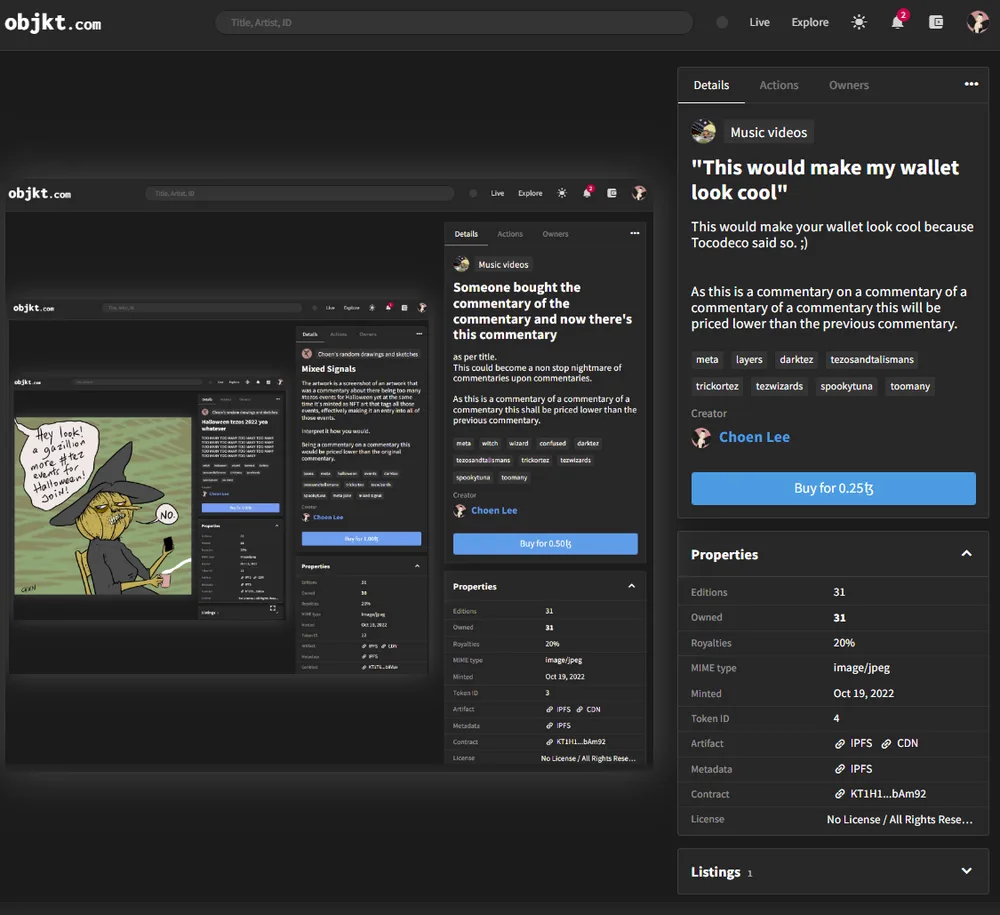
Task: Open the Explore menu in the header
Action: pos(810,22)
